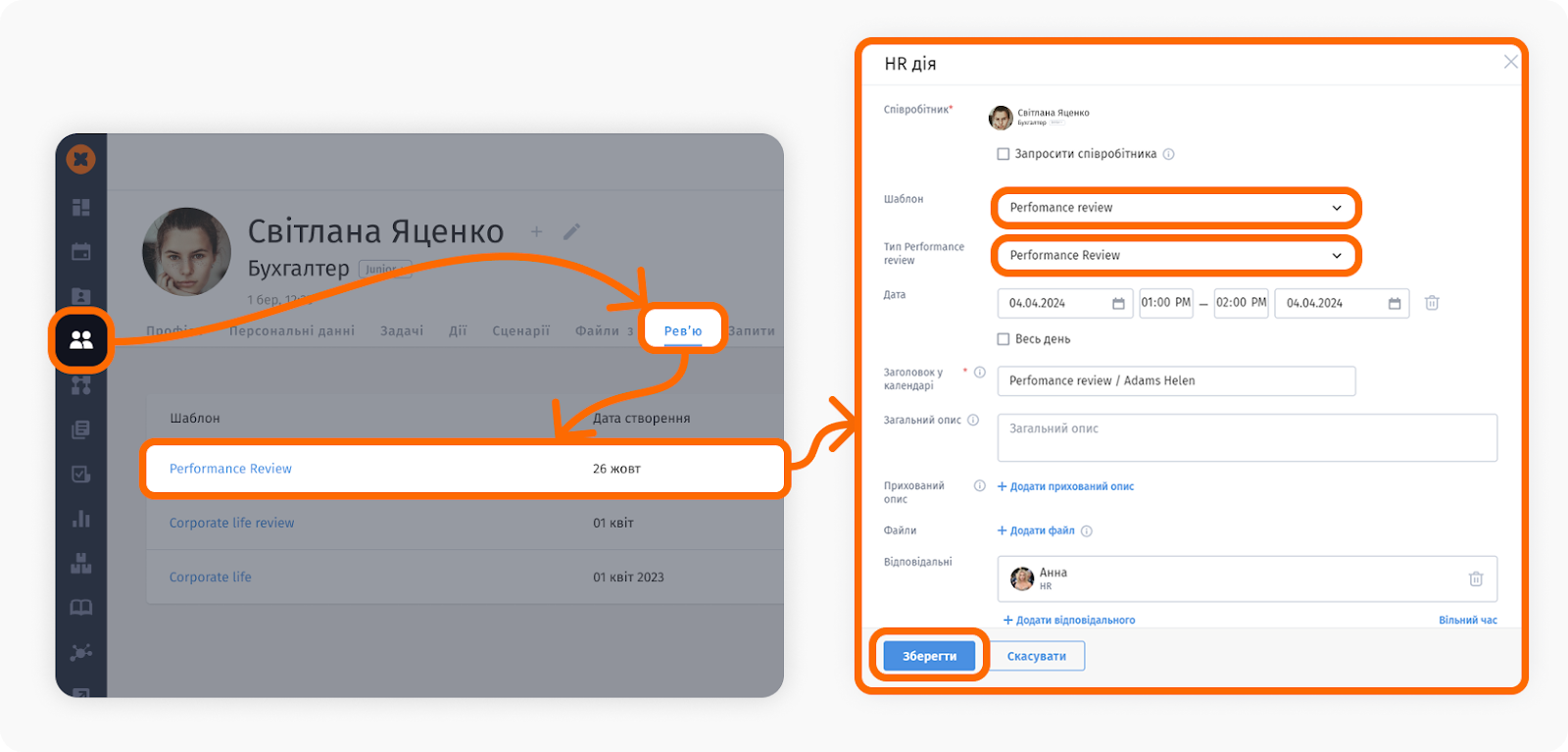Open the Сценарії tab

tap(520, 331)
